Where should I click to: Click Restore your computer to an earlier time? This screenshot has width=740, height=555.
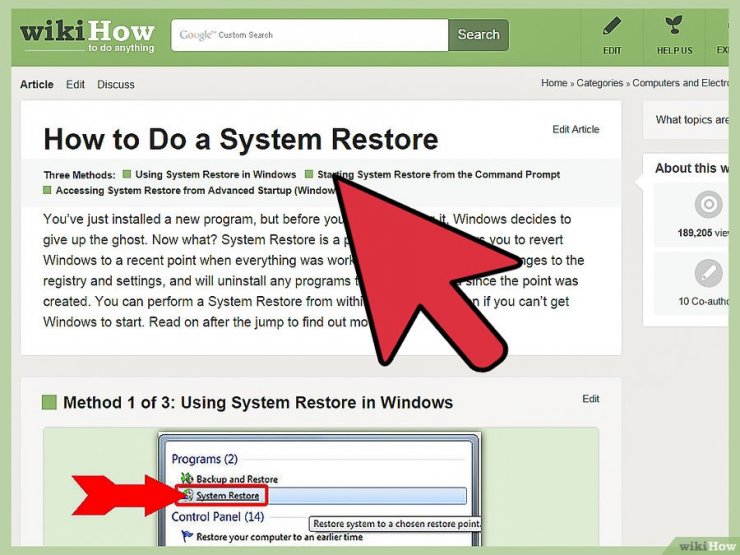coord(279,537)
